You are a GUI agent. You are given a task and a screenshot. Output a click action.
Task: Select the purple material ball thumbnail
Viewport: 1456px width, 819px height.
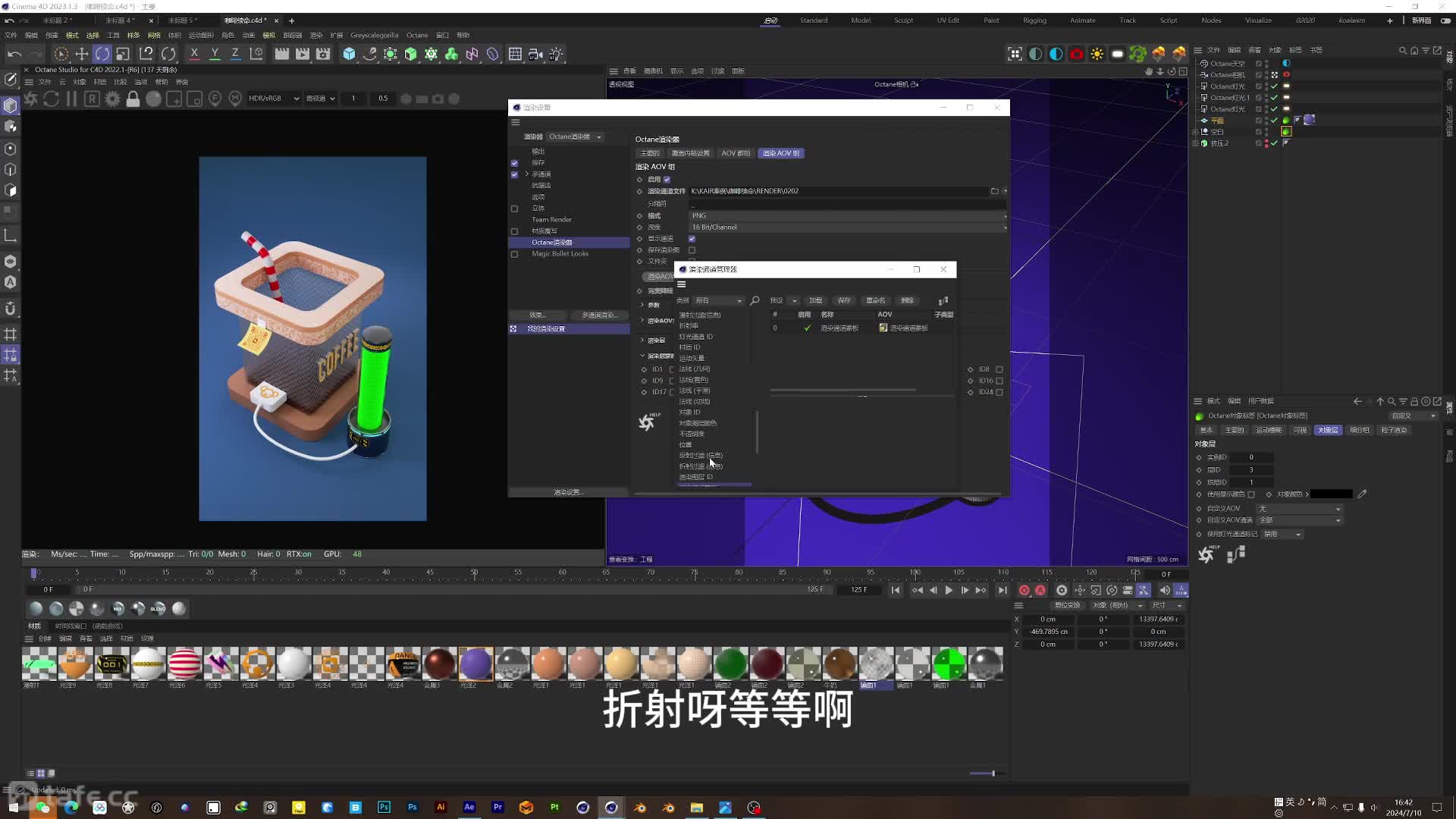[x=475, y=664]
